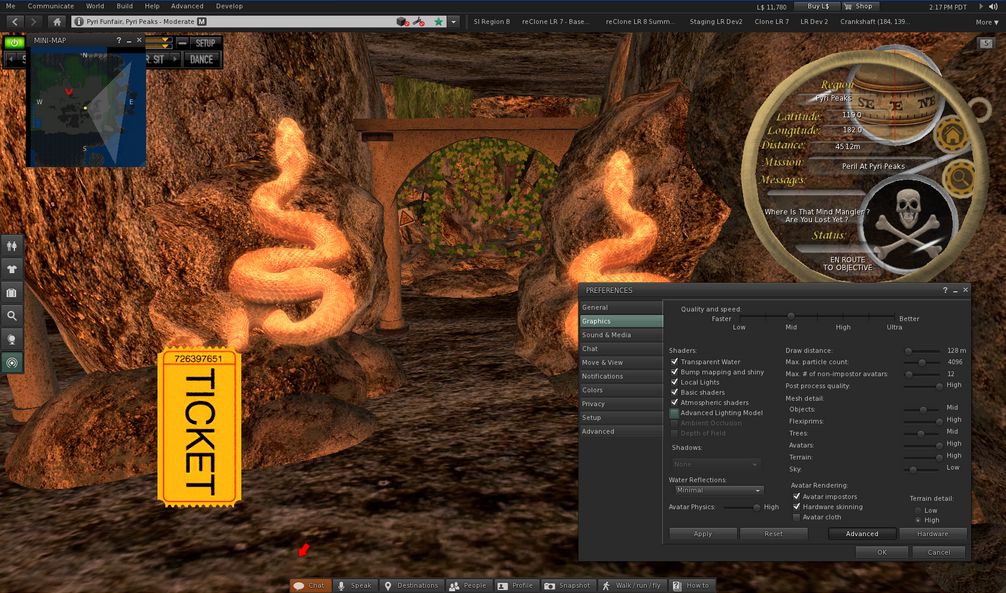Disable the Transparent Water checkbox
Viewport: 1006px width, 593px height.
point(675,362)
